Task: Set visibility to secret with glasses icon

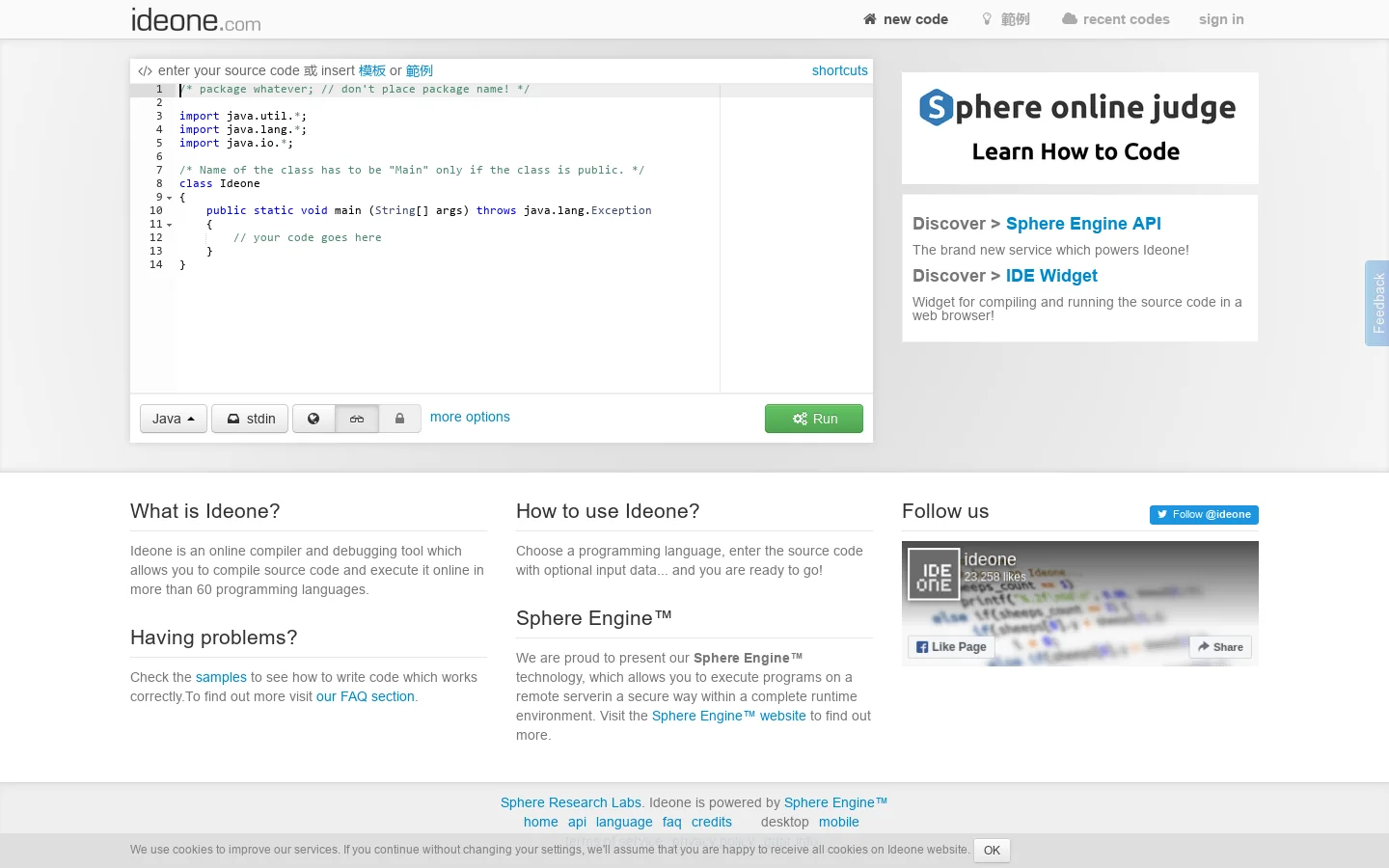Action: 357,419
